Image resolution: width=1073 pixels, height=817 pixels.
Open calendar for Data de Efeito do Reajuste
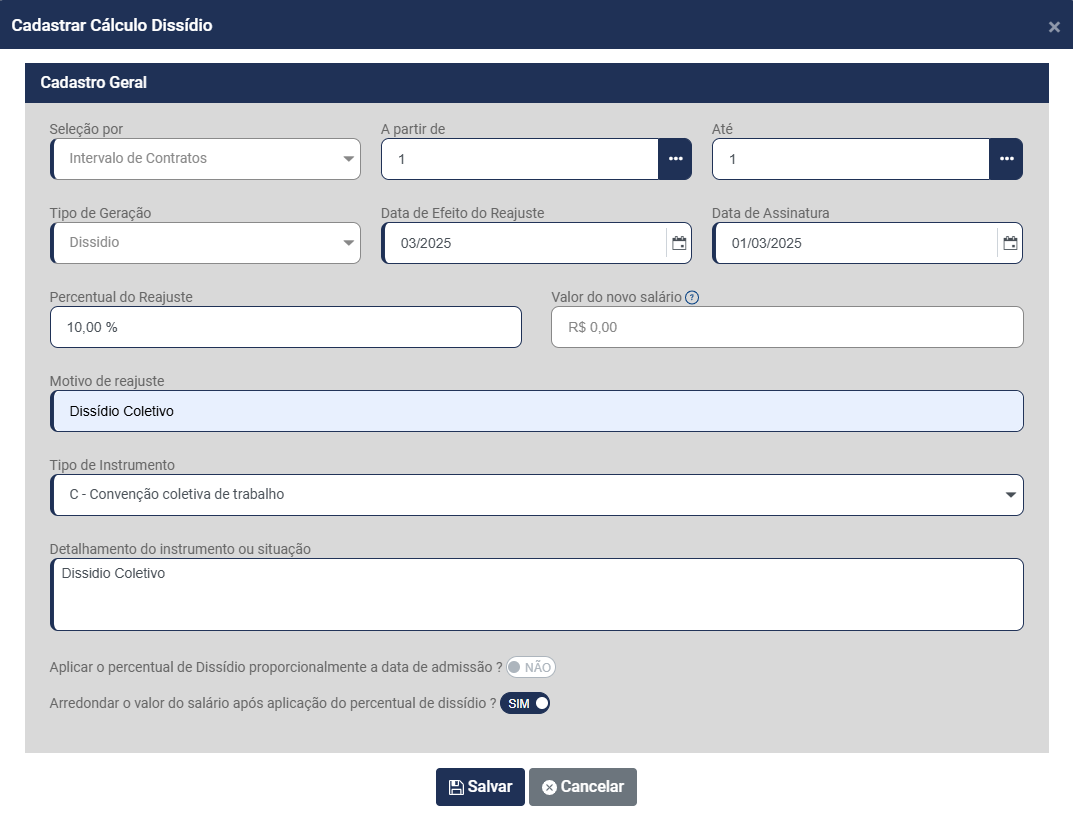coord(679,243)
